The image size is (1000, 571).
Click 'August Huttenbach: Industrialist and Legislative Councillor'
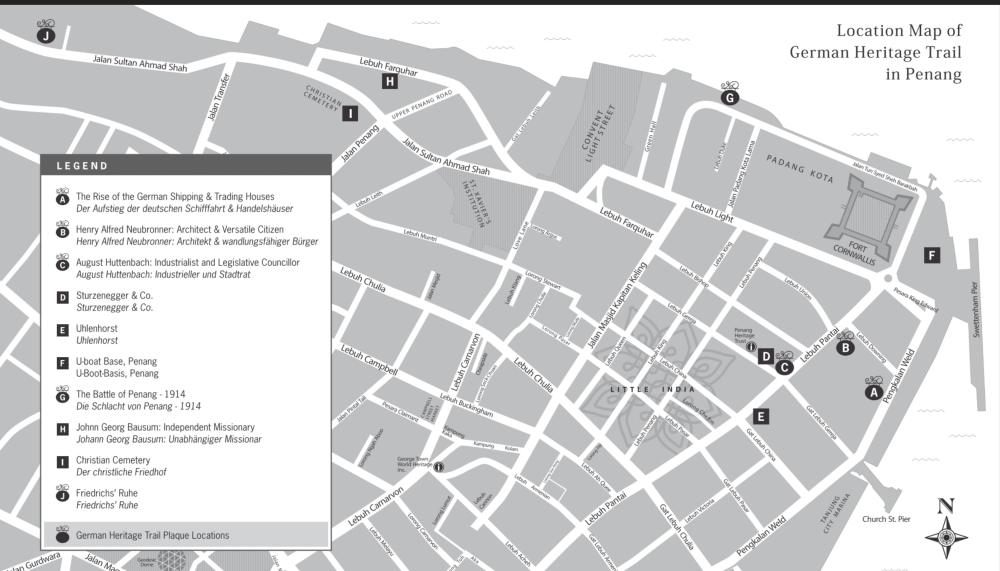(x=188, y=262)
